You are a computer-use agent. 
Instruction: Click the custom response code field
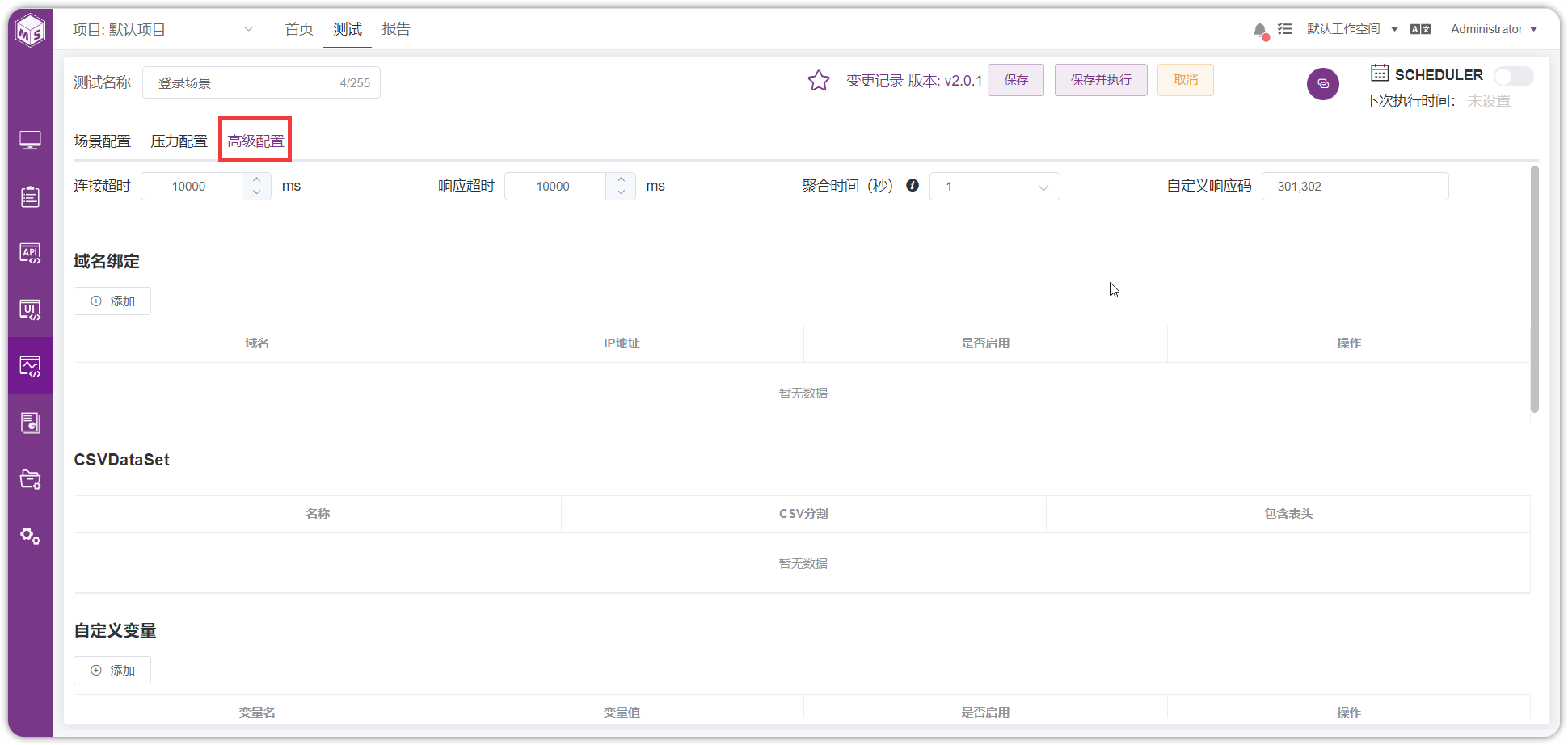[1355, 187]
